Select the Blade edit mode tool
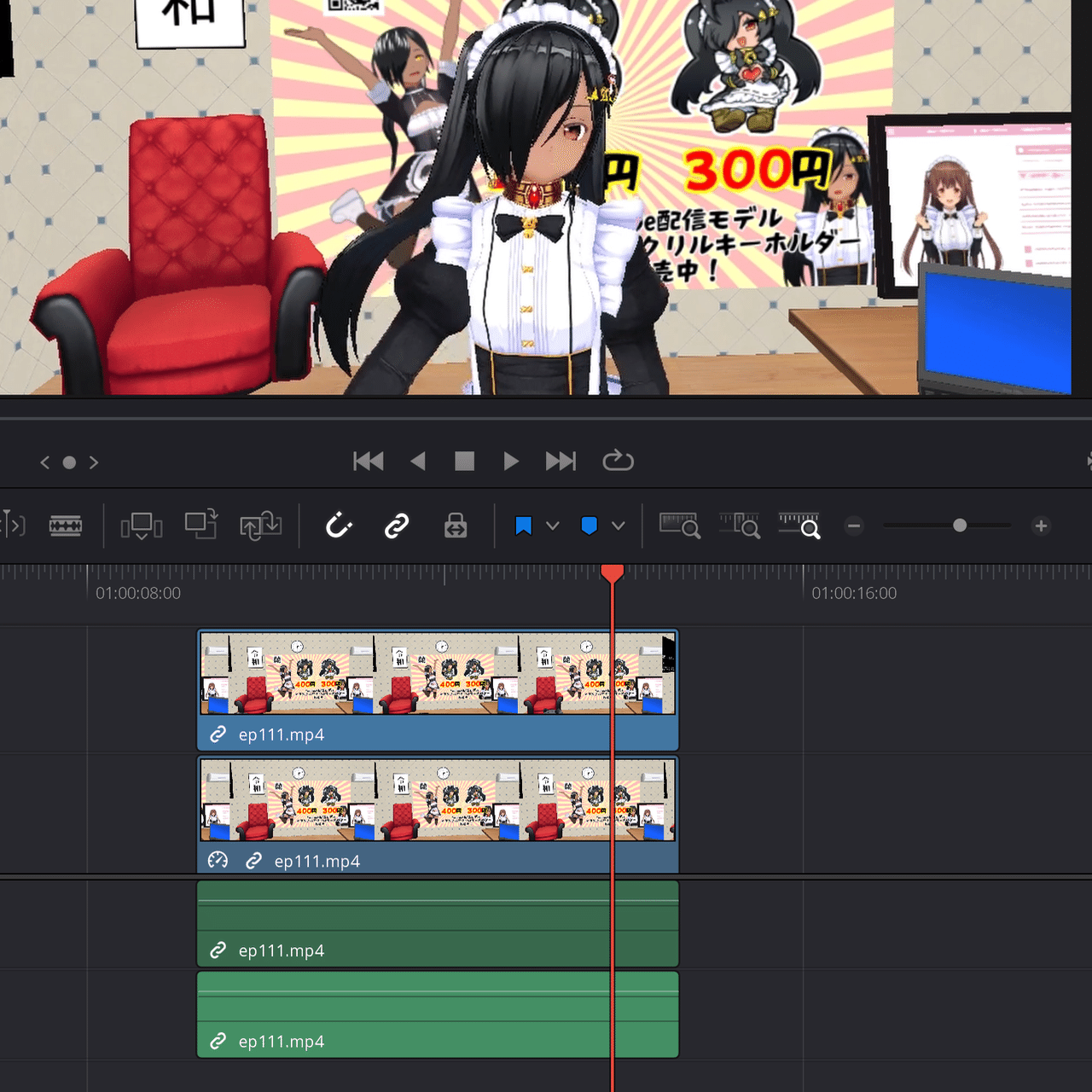The image size is (1092, 1092). click(x=67, y=526)
